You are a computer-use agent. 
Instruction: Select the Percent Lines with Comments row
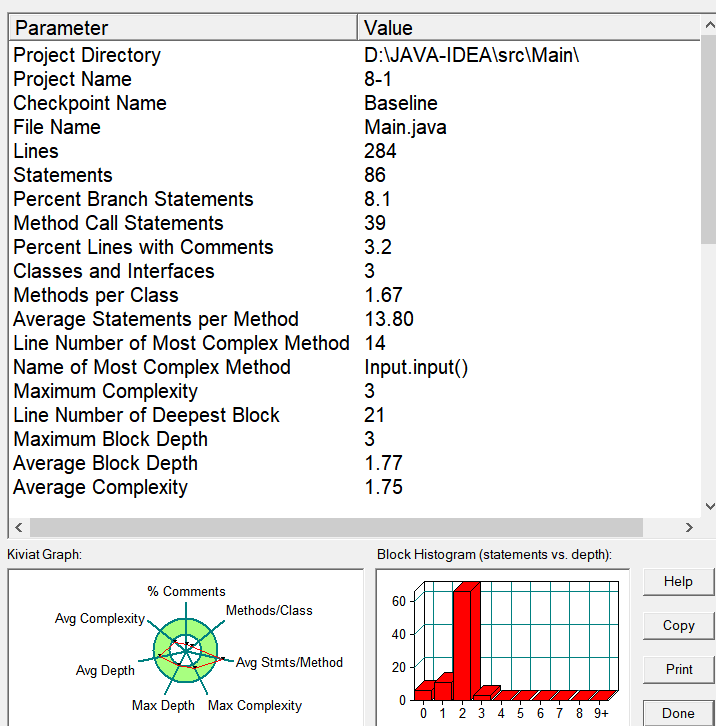[354, 247]
